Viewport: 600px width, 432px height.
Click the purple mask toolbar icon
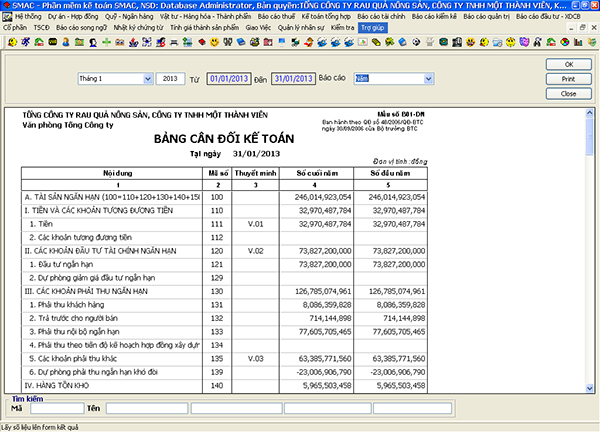tap(524, 42)
